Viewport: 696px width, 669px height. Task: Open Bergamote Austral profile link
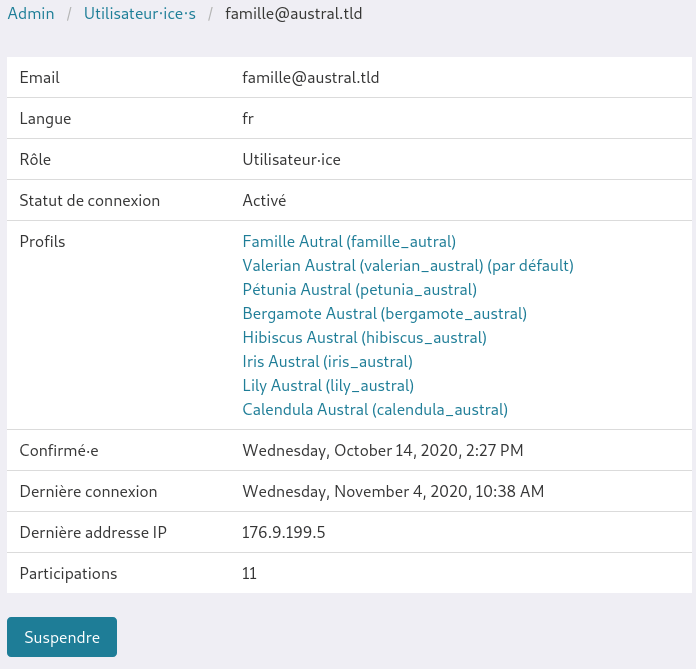[384, 313]
